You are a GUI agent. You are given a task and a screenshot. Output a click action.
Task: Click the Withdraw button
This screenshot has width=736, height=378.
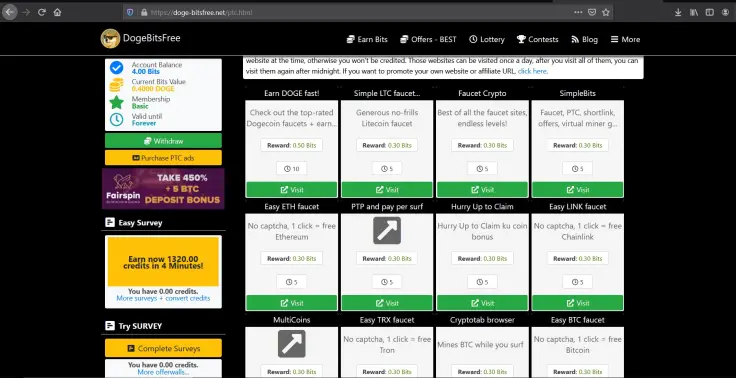(163, 141)
